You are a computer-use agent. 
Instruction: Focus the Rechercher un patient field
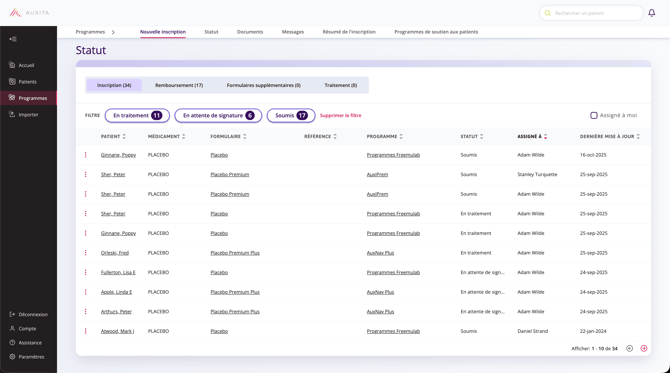point(591,13)
